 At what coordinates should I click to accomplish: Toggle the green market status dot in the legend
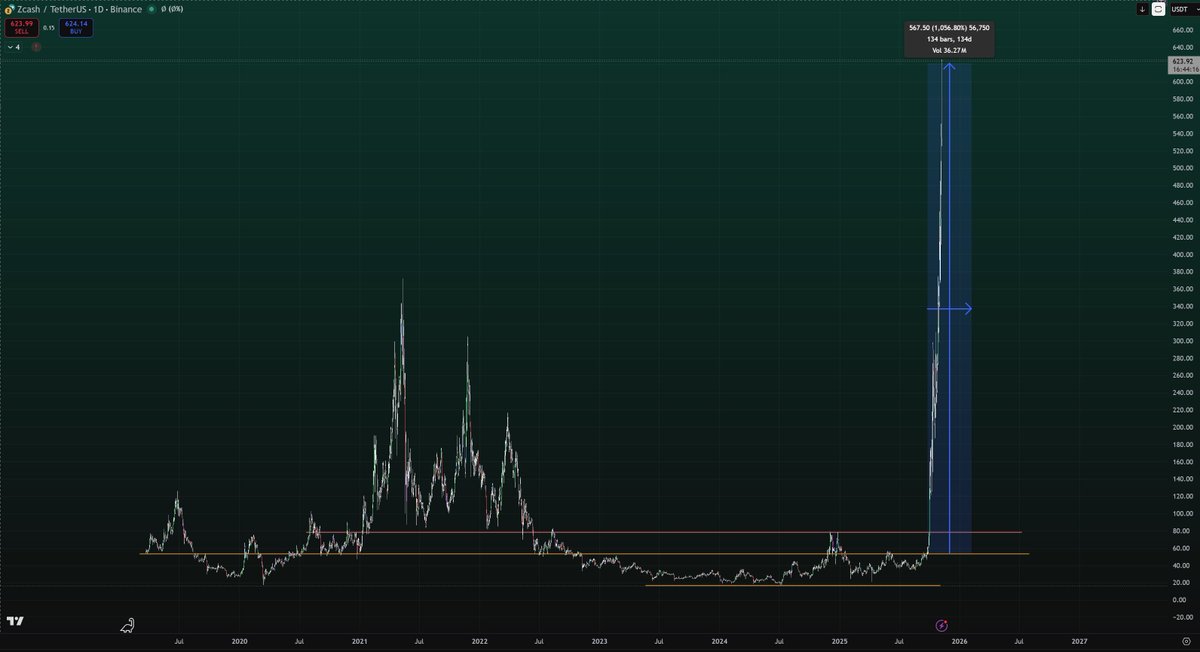[152, 9]
